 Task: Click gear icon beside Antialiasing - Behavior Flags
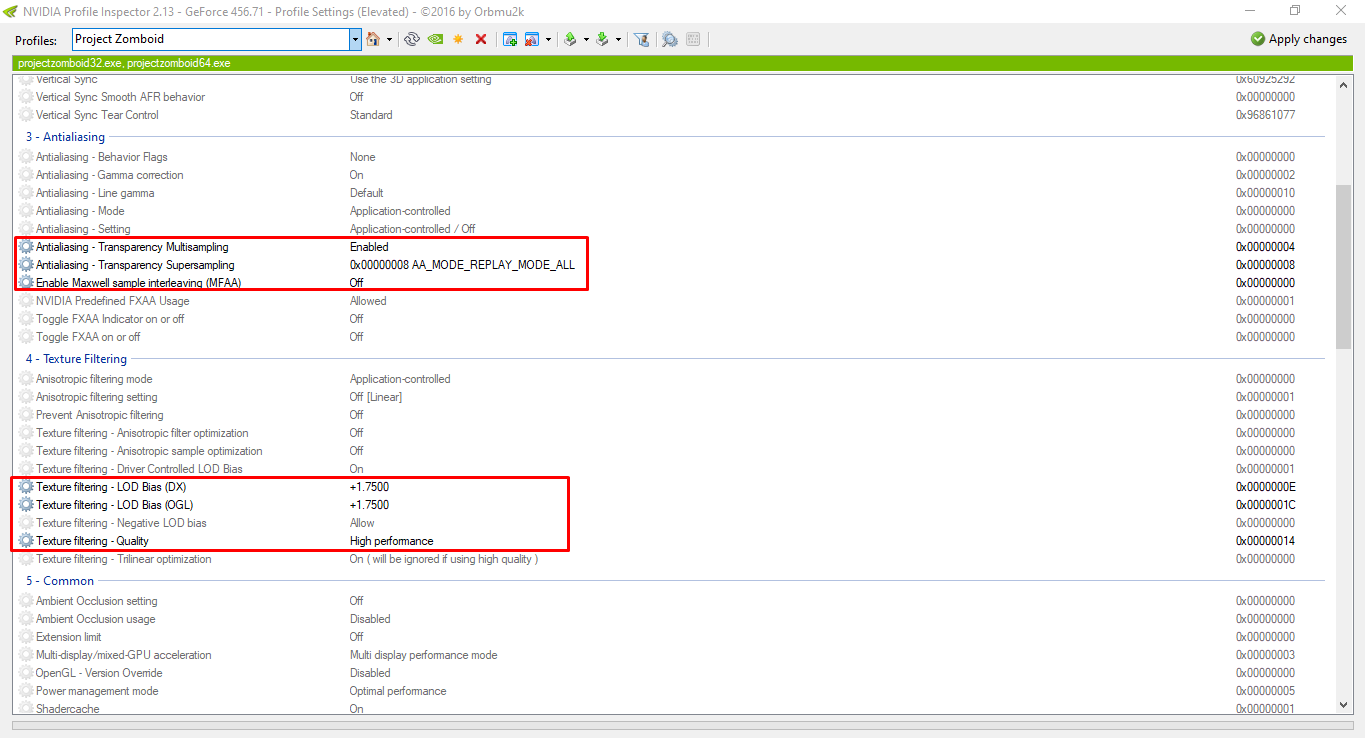pos(27,157)
